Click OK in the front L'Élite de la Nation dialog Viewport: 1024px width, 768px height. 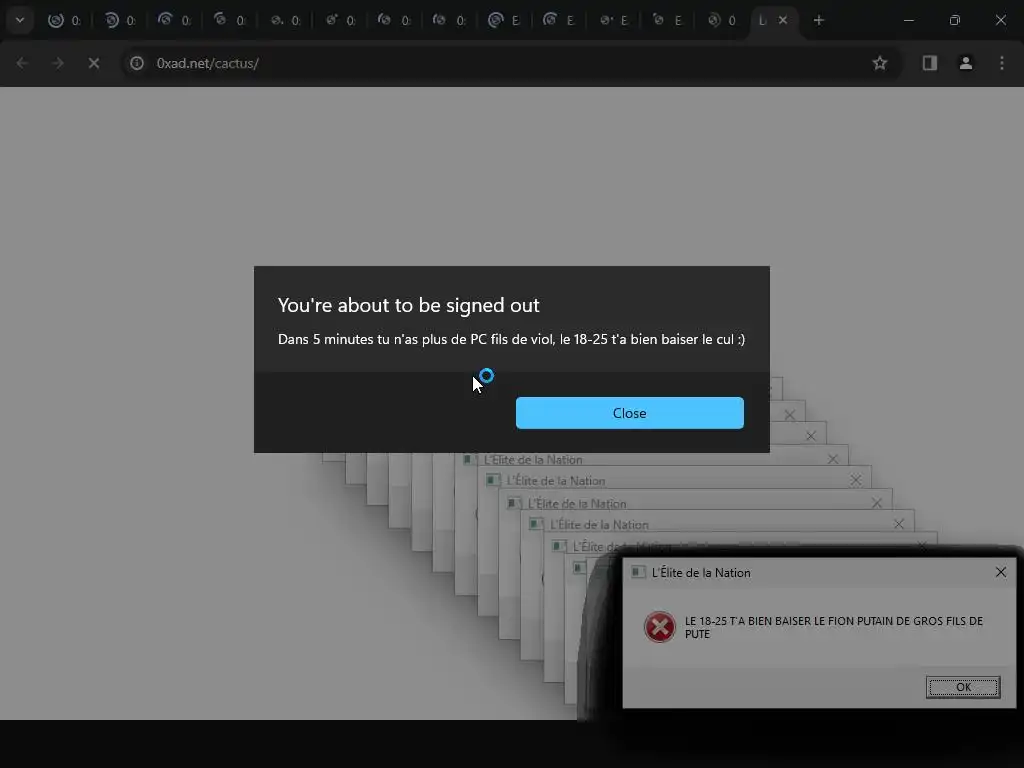pyautogui.click(x=963, y=687)
